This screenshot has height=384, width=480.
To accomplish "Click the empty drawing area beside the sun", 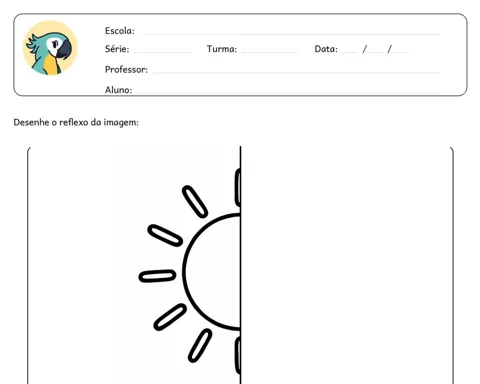I will [347, 265].
